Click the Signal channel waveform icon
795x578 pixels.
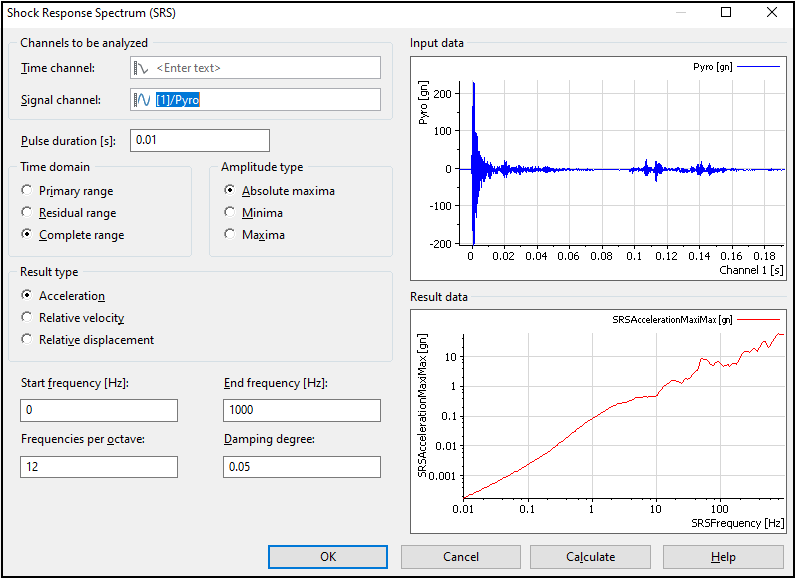[x=142, y=100]
